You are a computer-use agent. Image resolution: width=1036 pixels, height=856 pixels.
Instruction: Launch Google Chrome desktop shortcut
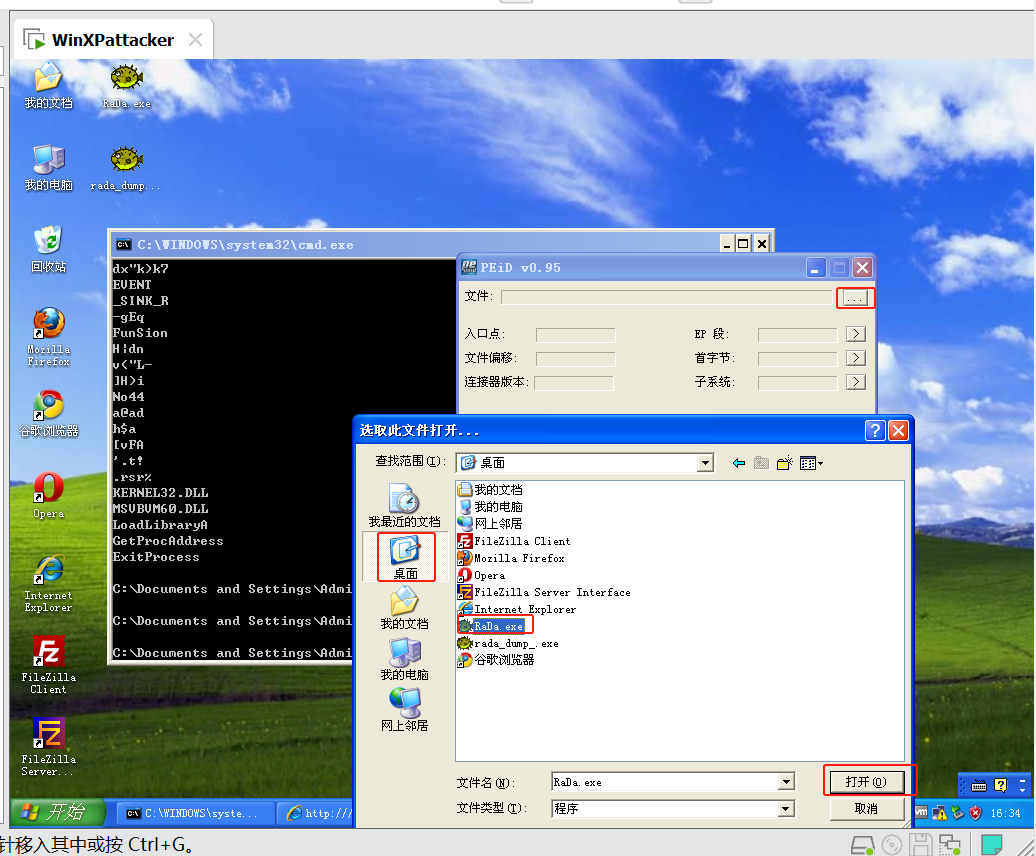point(48,414)
